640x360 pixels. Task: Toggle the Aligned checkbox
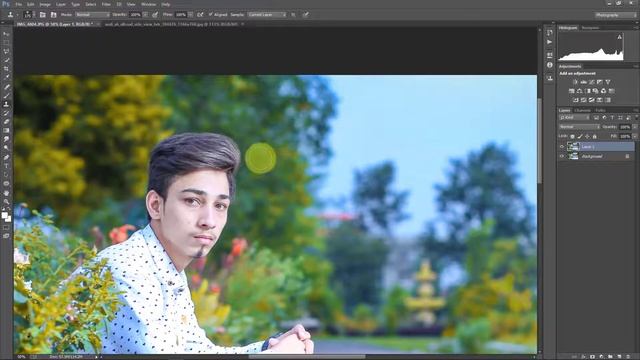(211, 15)
